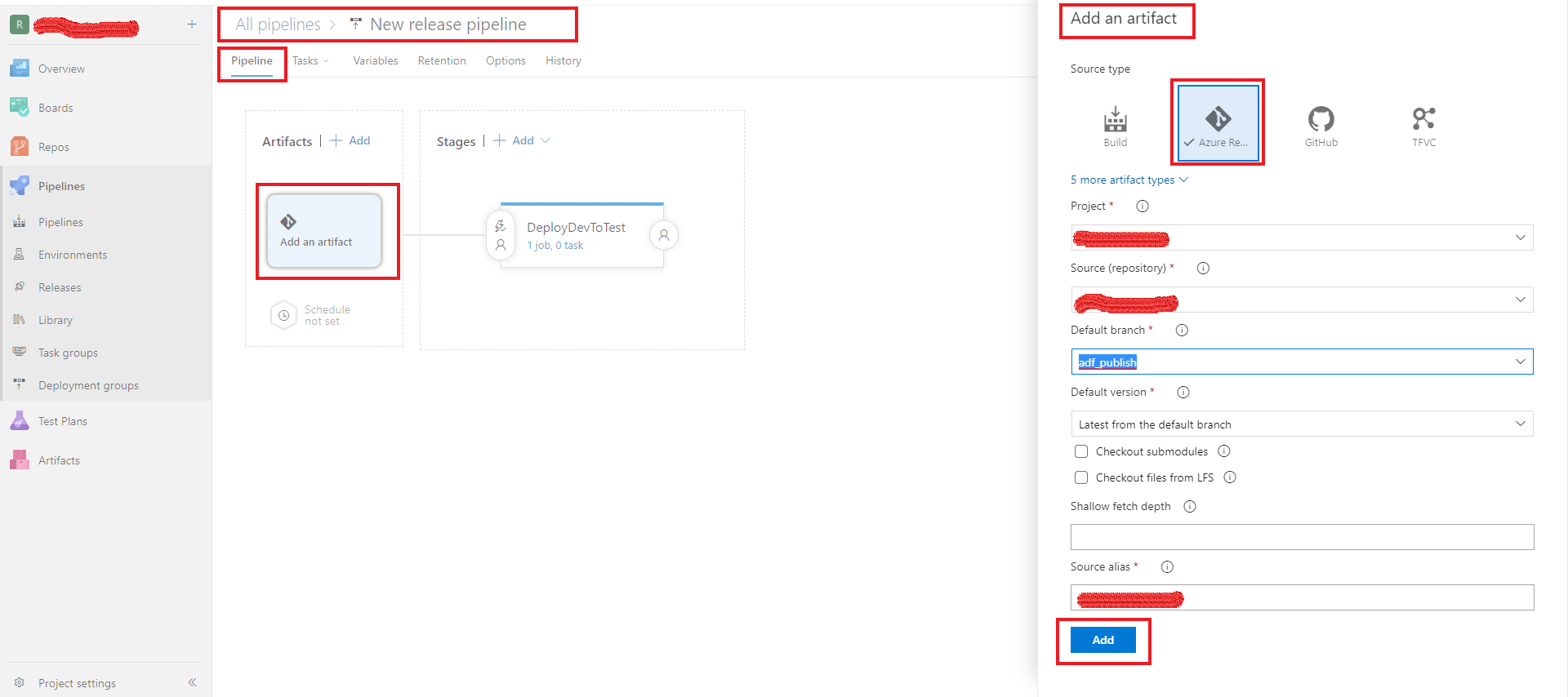Open the Library icon
Viewport: 1568px width, 697px height.
pos(20,320)
